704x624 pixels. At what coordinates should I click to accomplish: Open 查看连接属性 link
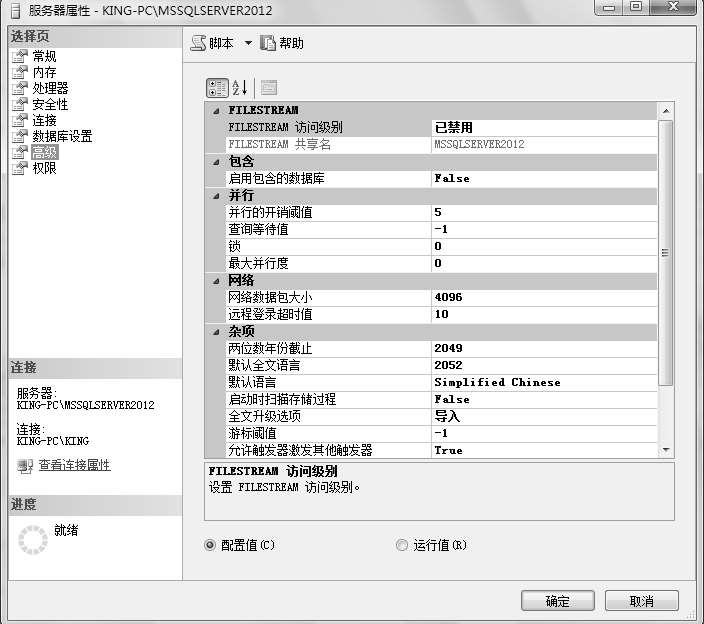(75, 465)
